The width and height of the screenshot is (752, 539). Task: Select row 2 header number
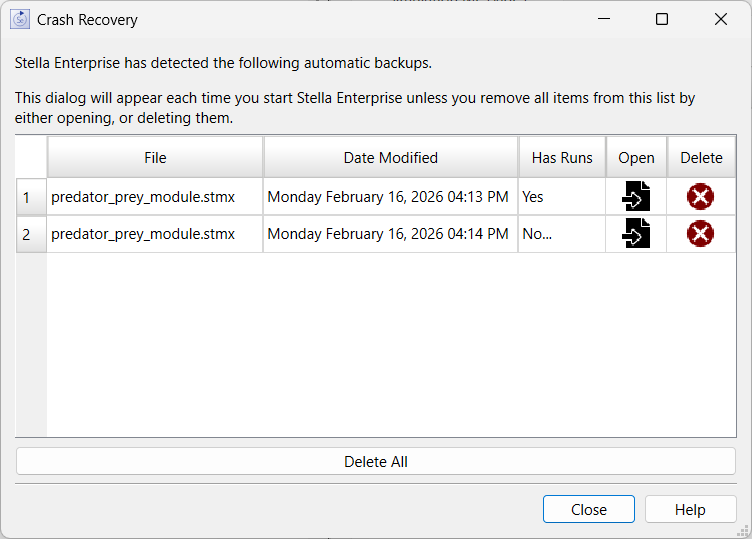pyautogui.click(x=27, y=234)
